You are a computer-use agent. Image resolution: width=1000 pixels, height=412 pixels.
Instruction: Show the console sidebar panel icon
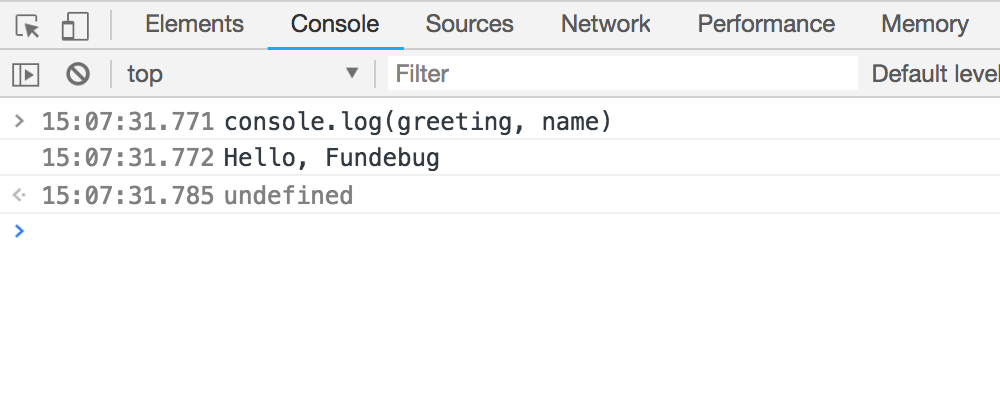point(26,73)
